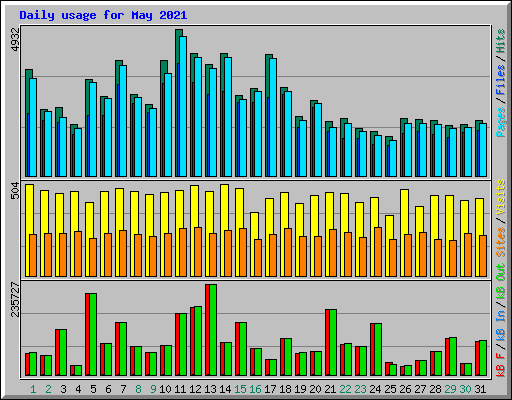Click the cyan files bar for day 1

tap(33, 127)
